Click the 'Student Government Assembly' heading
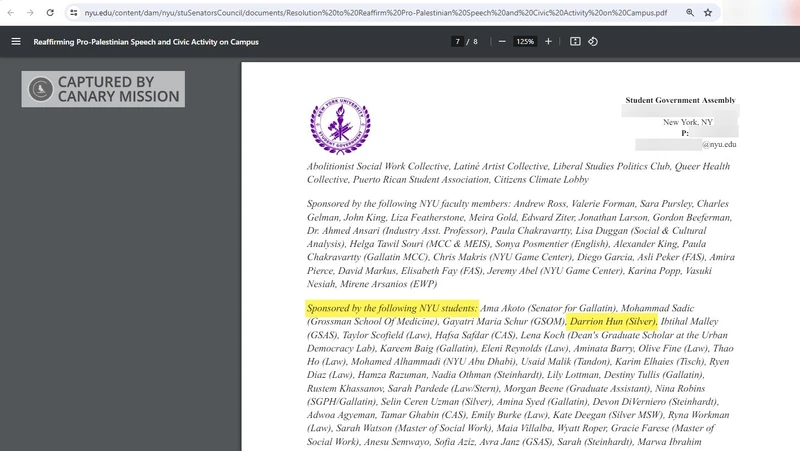Image resolution: width=800 pixels, height=451 pixels. (x=680, y=100)
